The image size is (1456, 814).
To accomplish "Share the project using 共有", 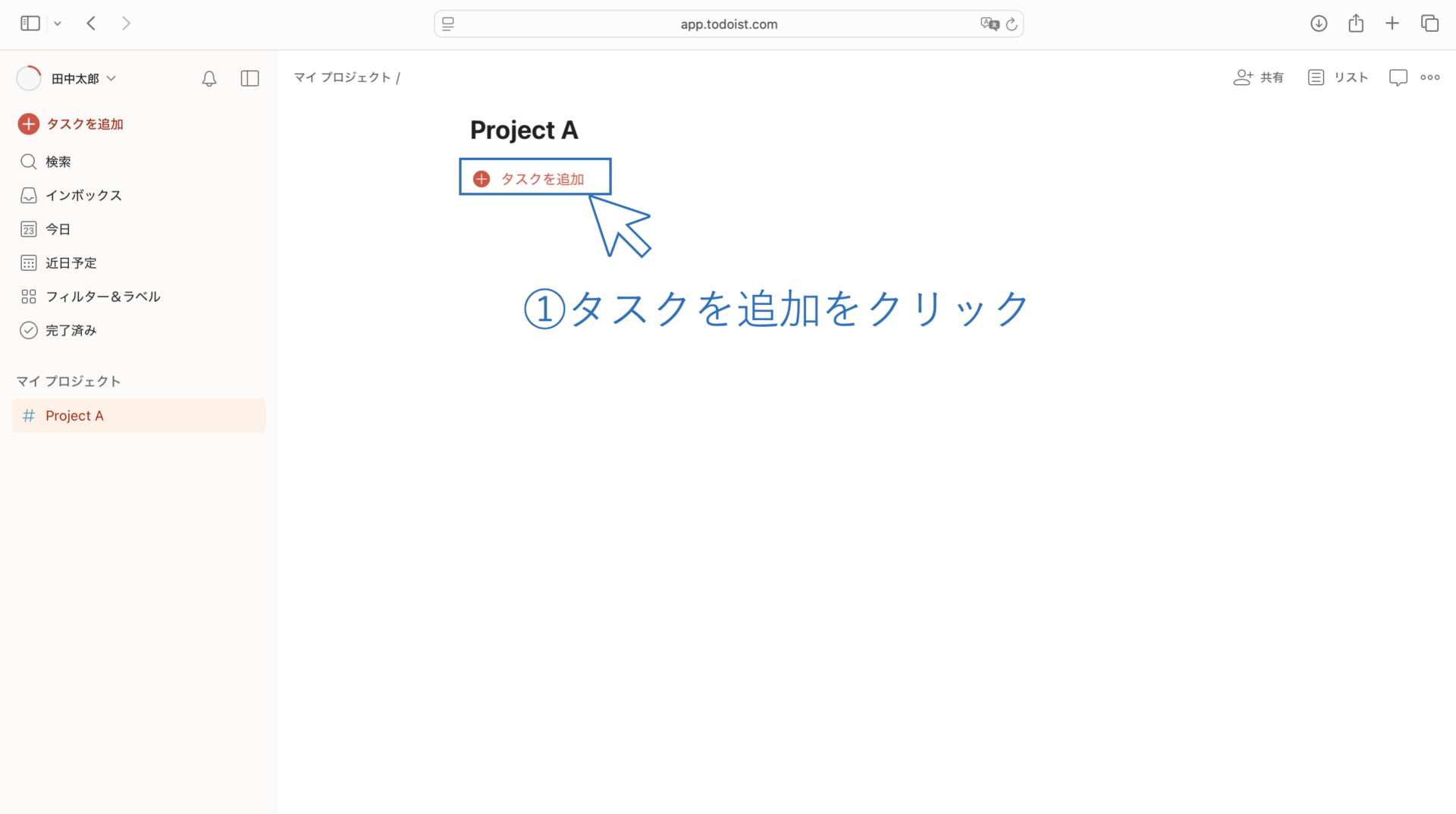I will tap(1257, 77).
